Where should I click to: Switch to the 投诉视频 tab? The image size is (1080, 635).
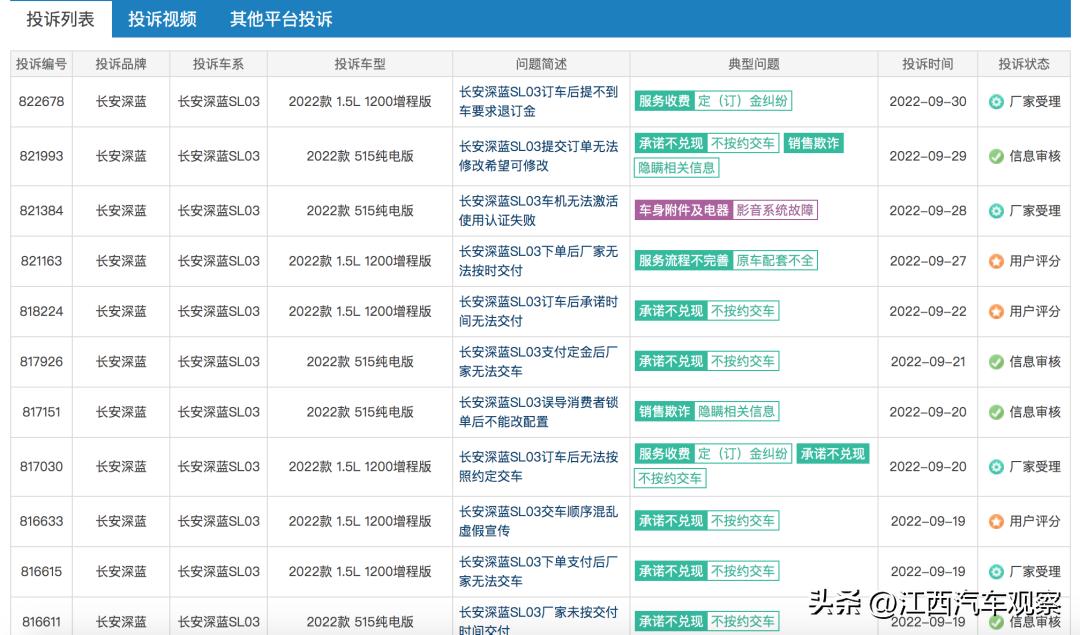162,18
